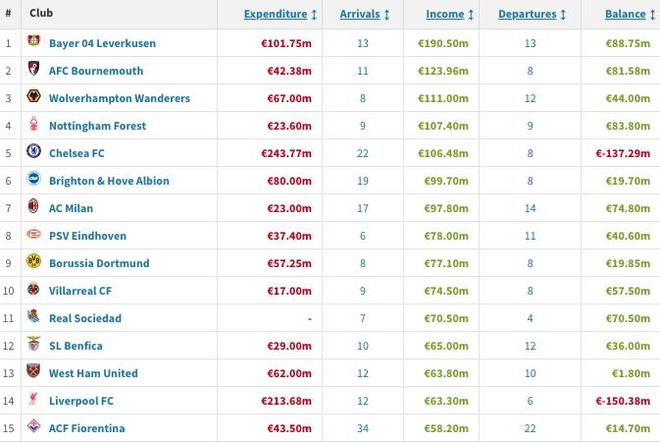Screen dimensions: 660x443
Task: Click the Chelsea FC crest icon
Action: click(x=33, y=153)
